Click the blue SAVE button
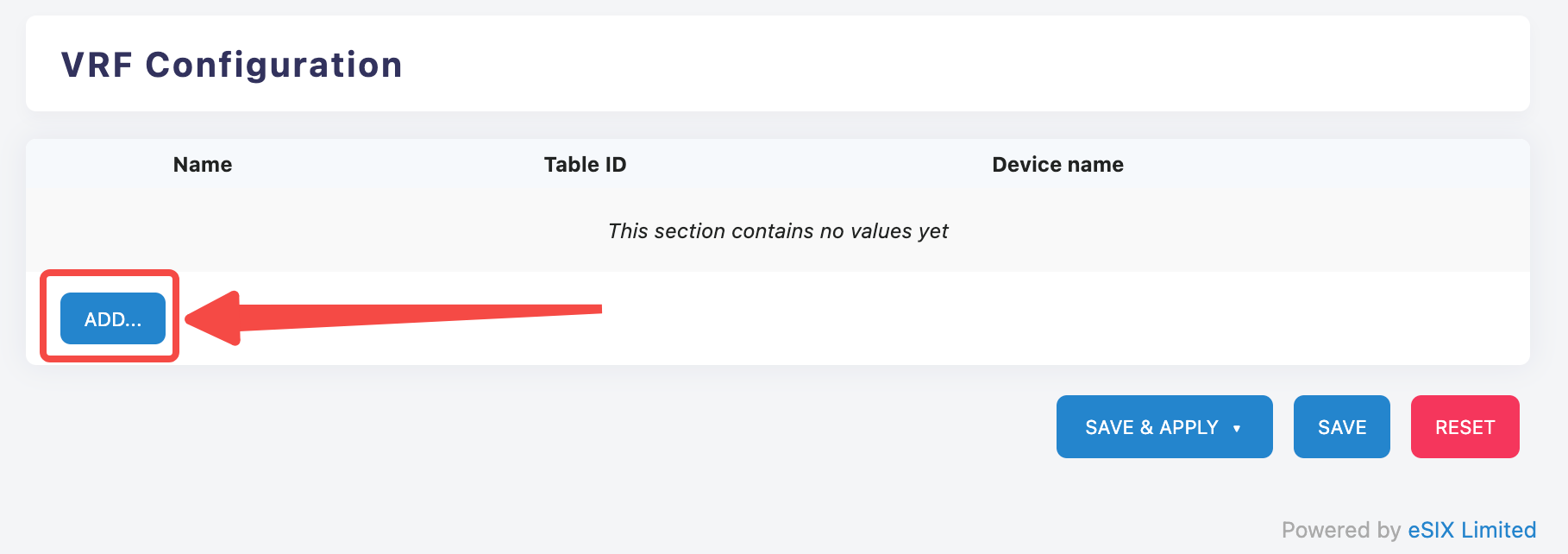This screenshot has width=1568, height=554. [x=1341, y=427]
